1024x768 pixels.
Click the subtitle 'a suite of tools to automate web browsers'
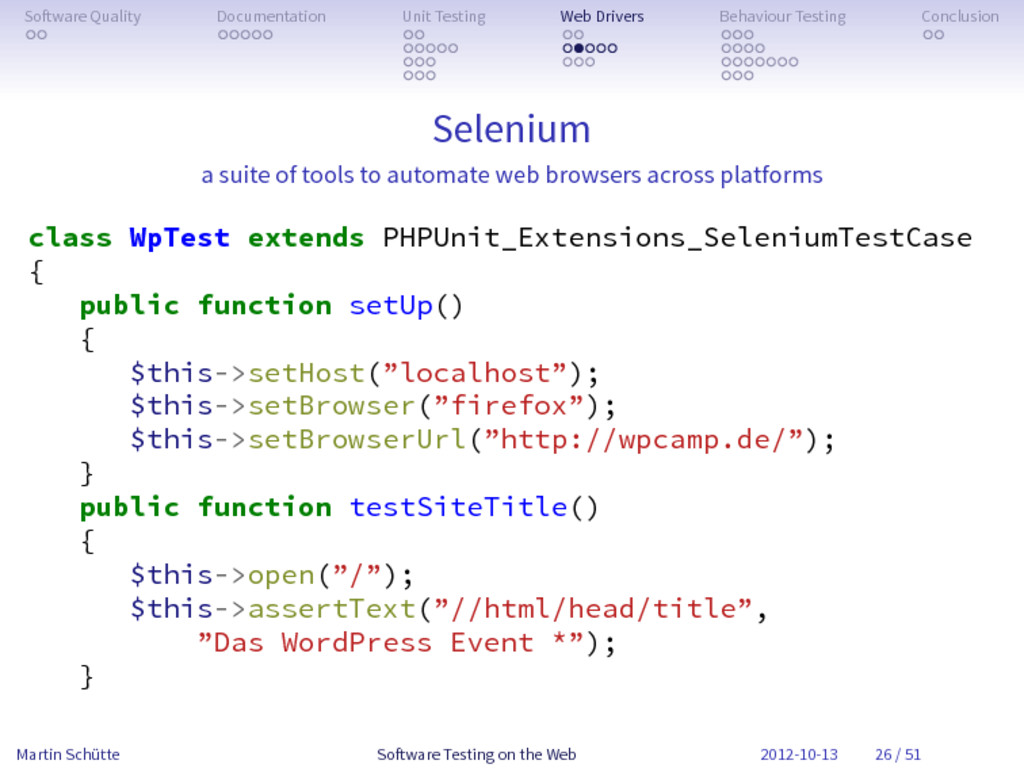[x=423, y=175]
